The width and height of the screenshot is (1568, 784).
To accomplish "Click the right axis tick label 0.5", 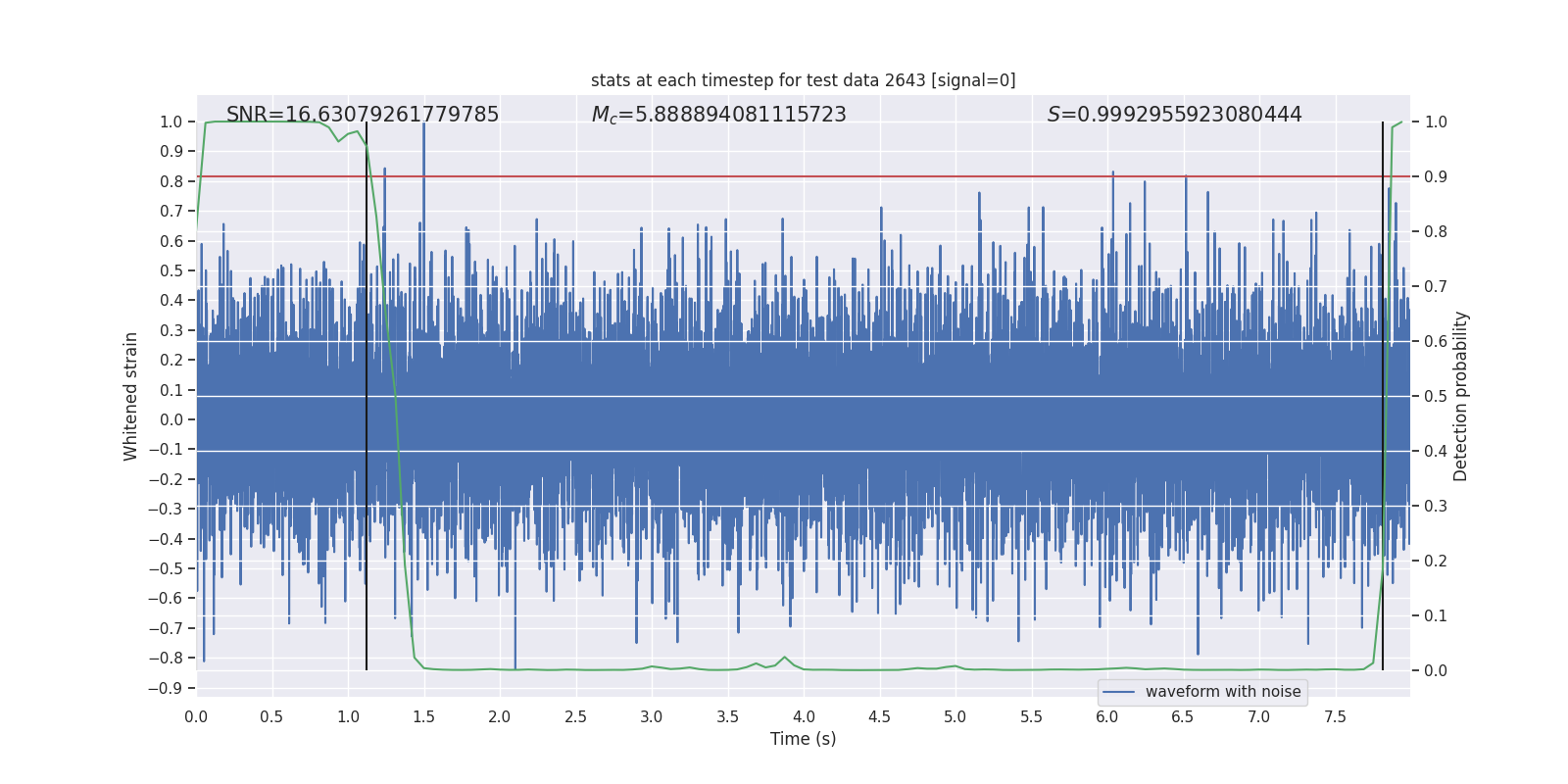I will coord(1436,396).
